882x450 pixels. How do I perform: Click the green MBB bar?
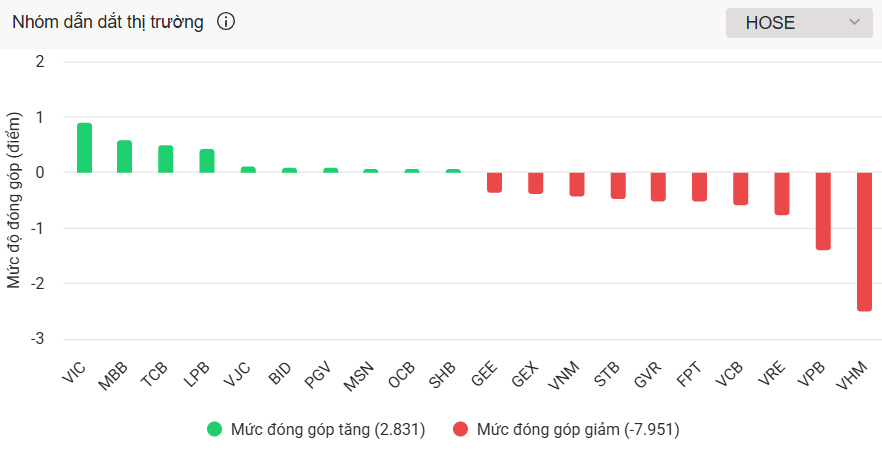(125, 157)
